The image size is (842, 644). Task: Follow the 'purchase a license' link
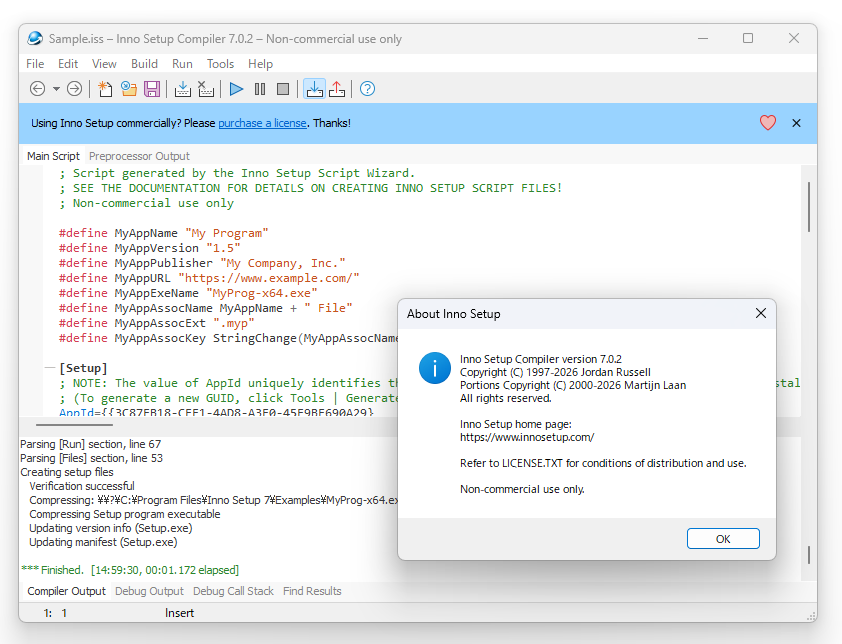[x=262, y=123]
